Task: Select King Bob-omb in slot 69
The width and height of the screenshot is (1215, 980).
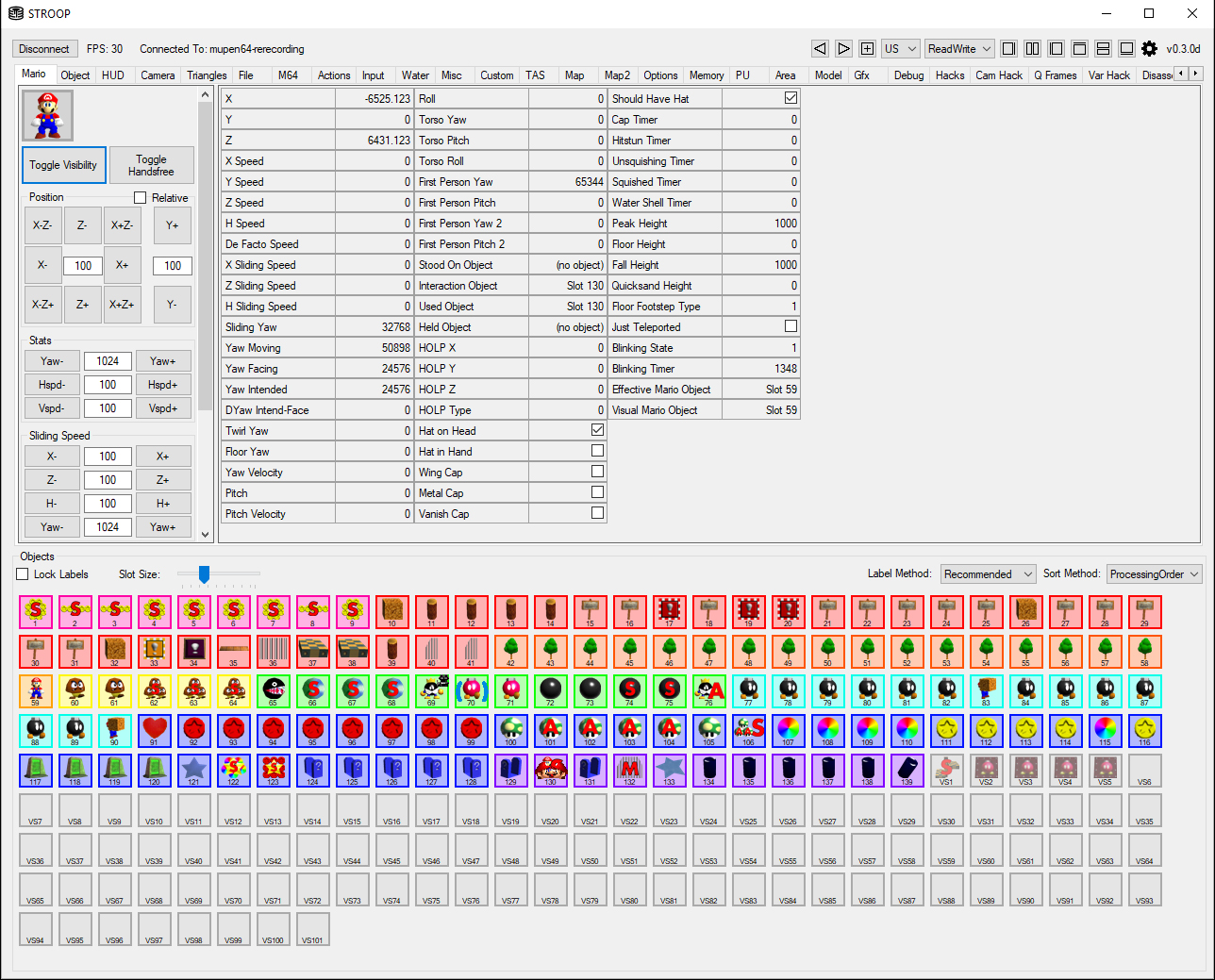Action: 432,691
